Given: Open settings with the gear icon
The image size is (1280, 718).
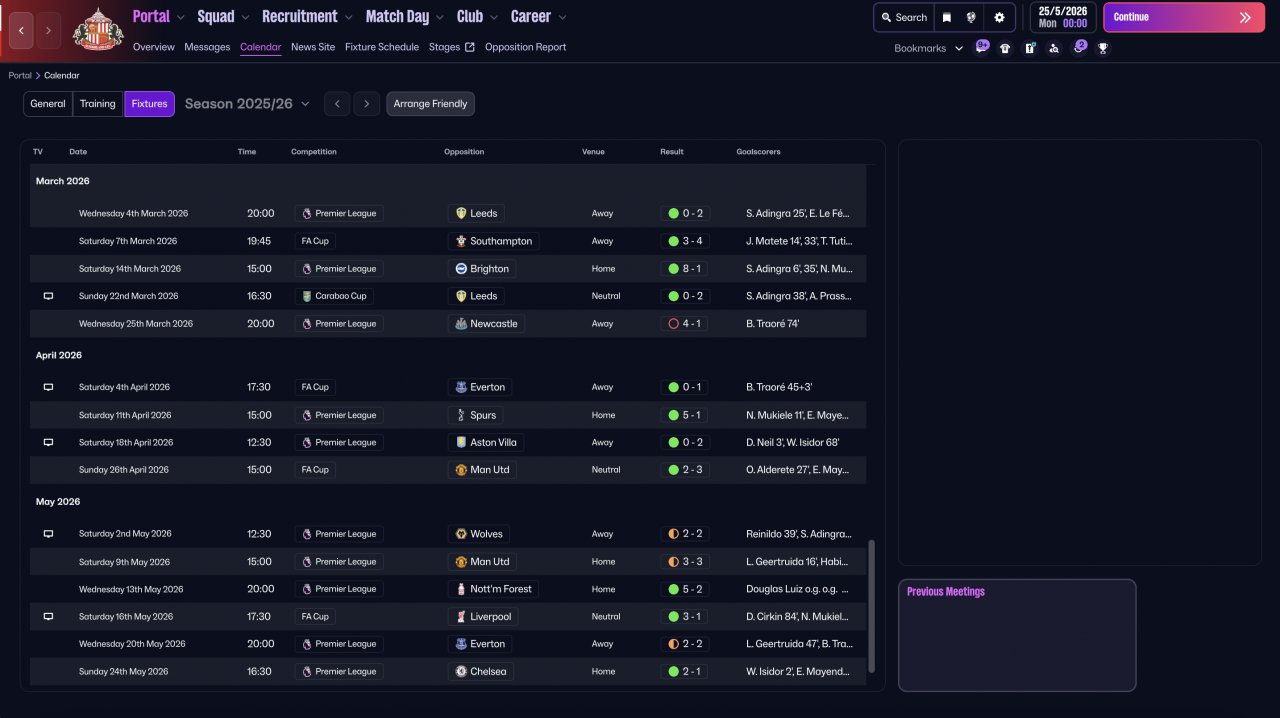Looking at the screenshot, I should click(999, 17).
